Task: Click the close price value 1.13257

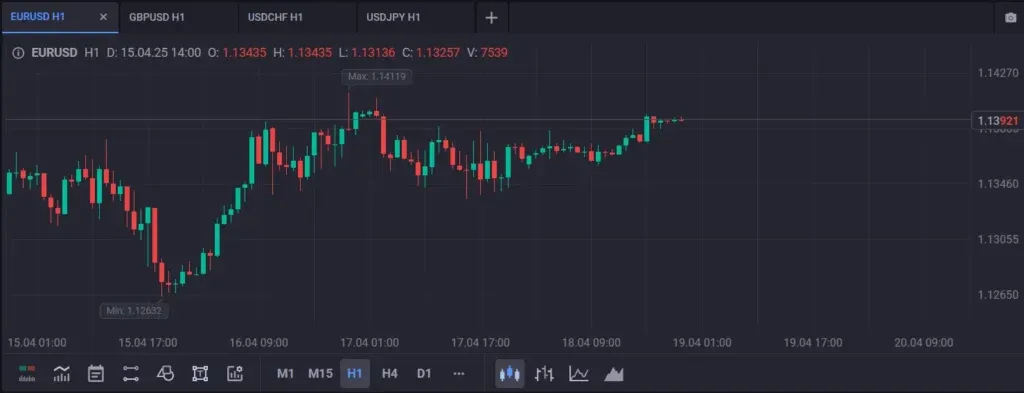Action: tap(438, 53)
